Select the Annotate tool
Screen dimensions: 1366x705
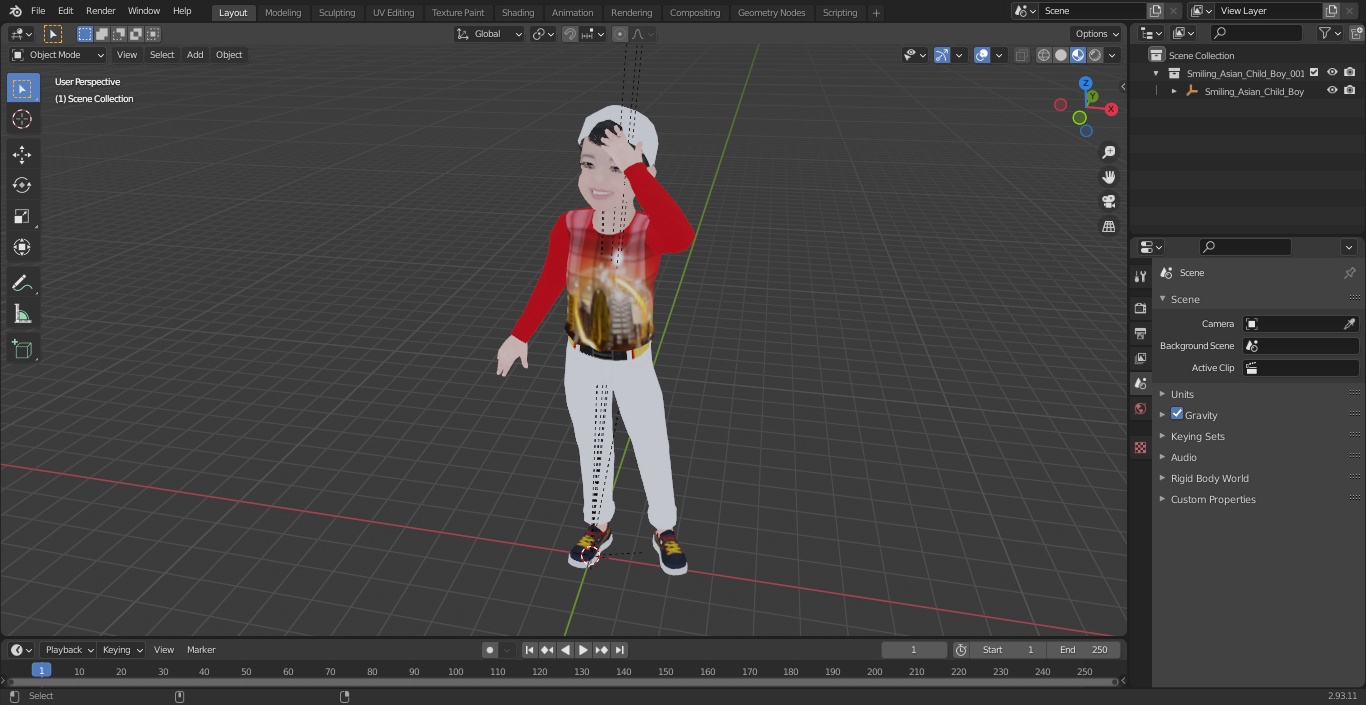(x=22, y=283)
